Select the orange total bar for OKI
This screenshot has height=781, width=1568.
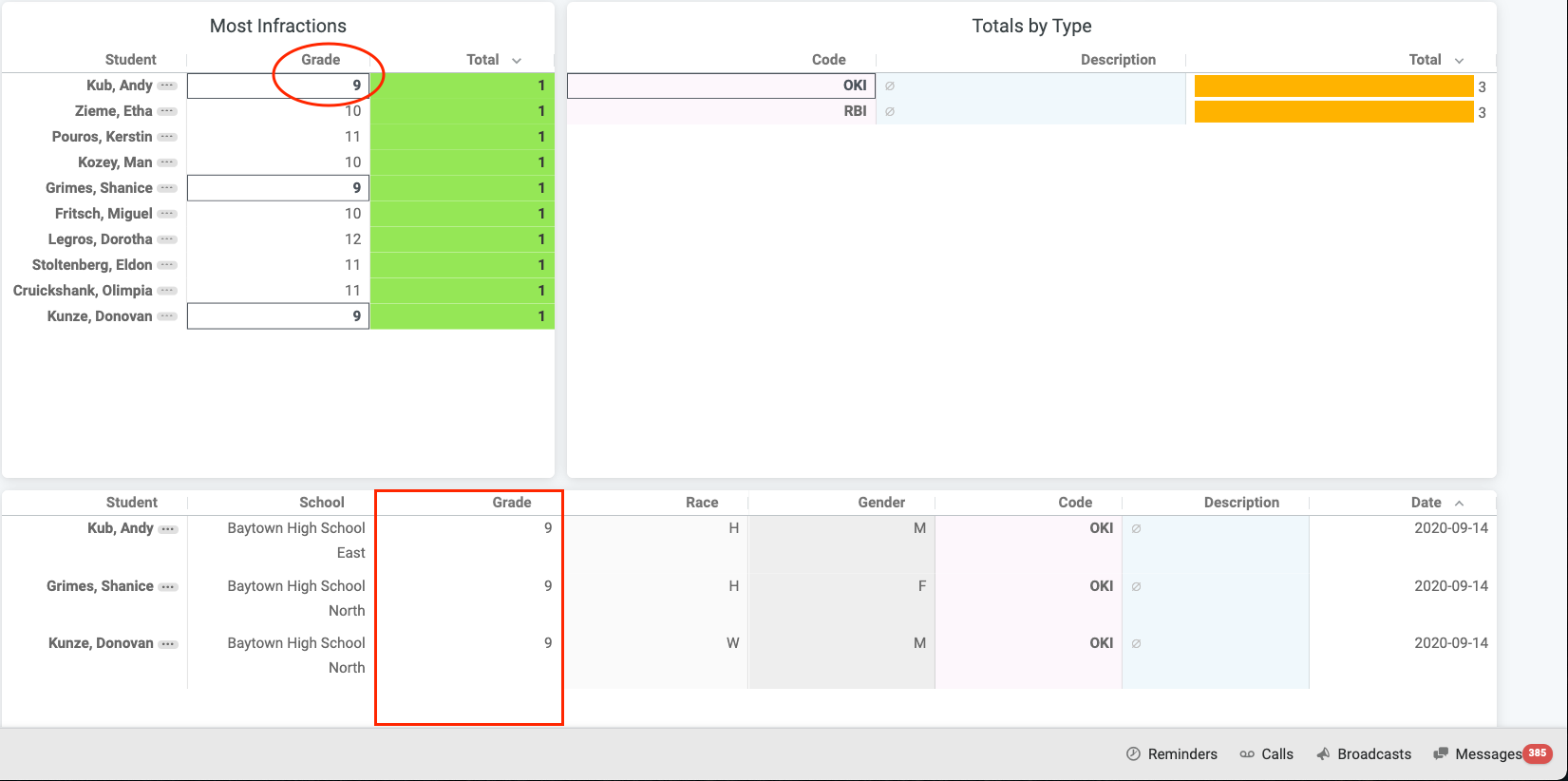click(1333, 86)
